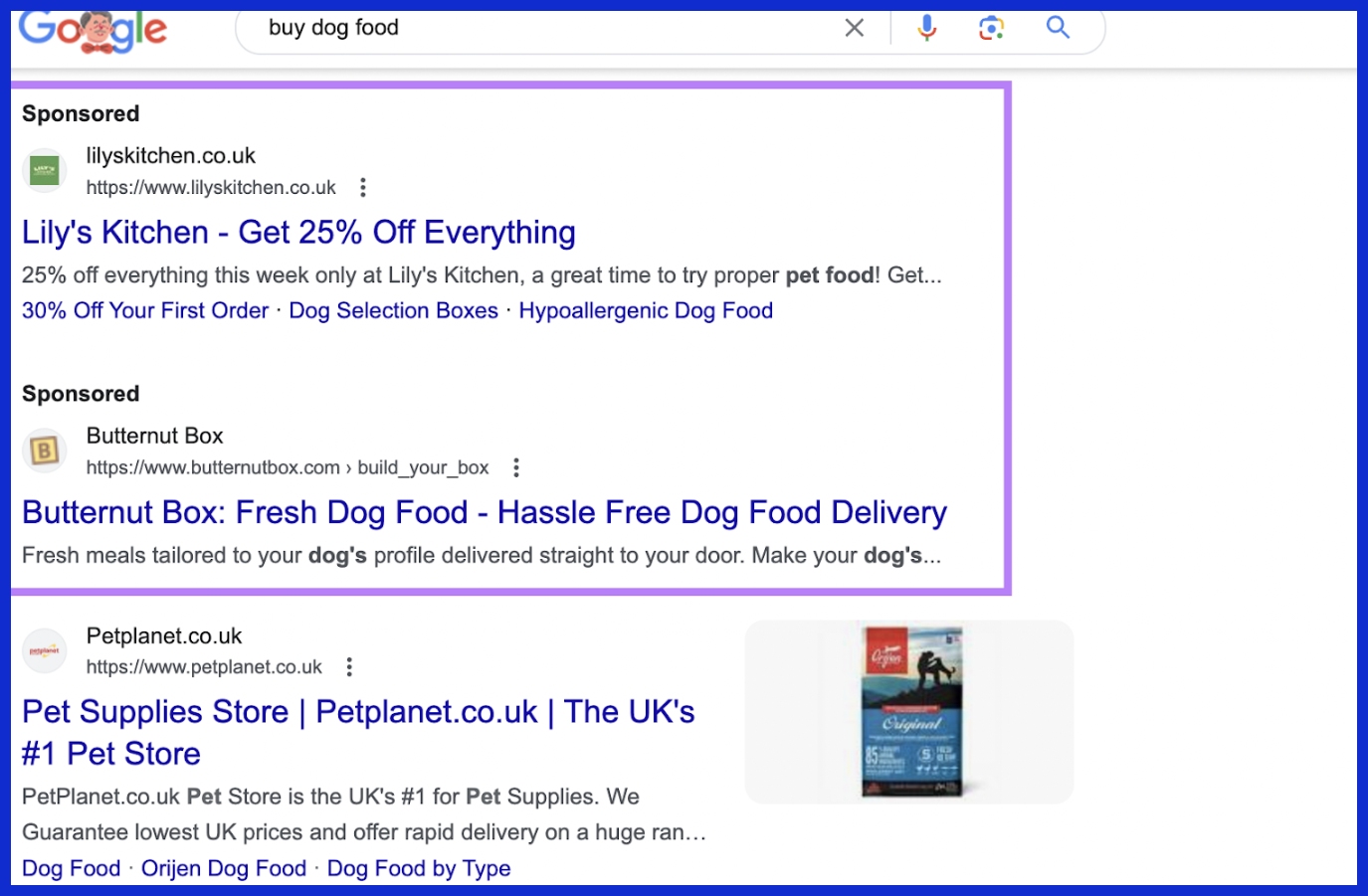Open the three-dot menu for Petplanet result
Screen dimensions: 1368x896
[348, 667]
